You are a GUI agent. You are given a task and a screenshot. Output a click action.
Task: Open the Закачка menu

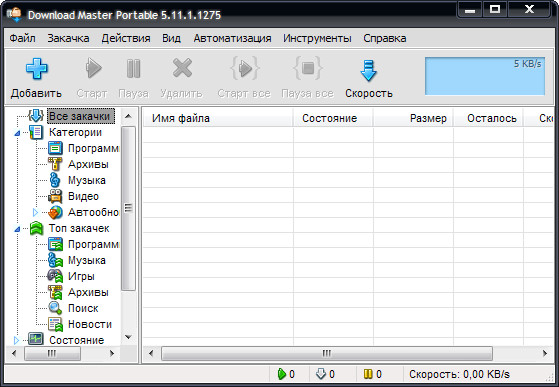68,38
